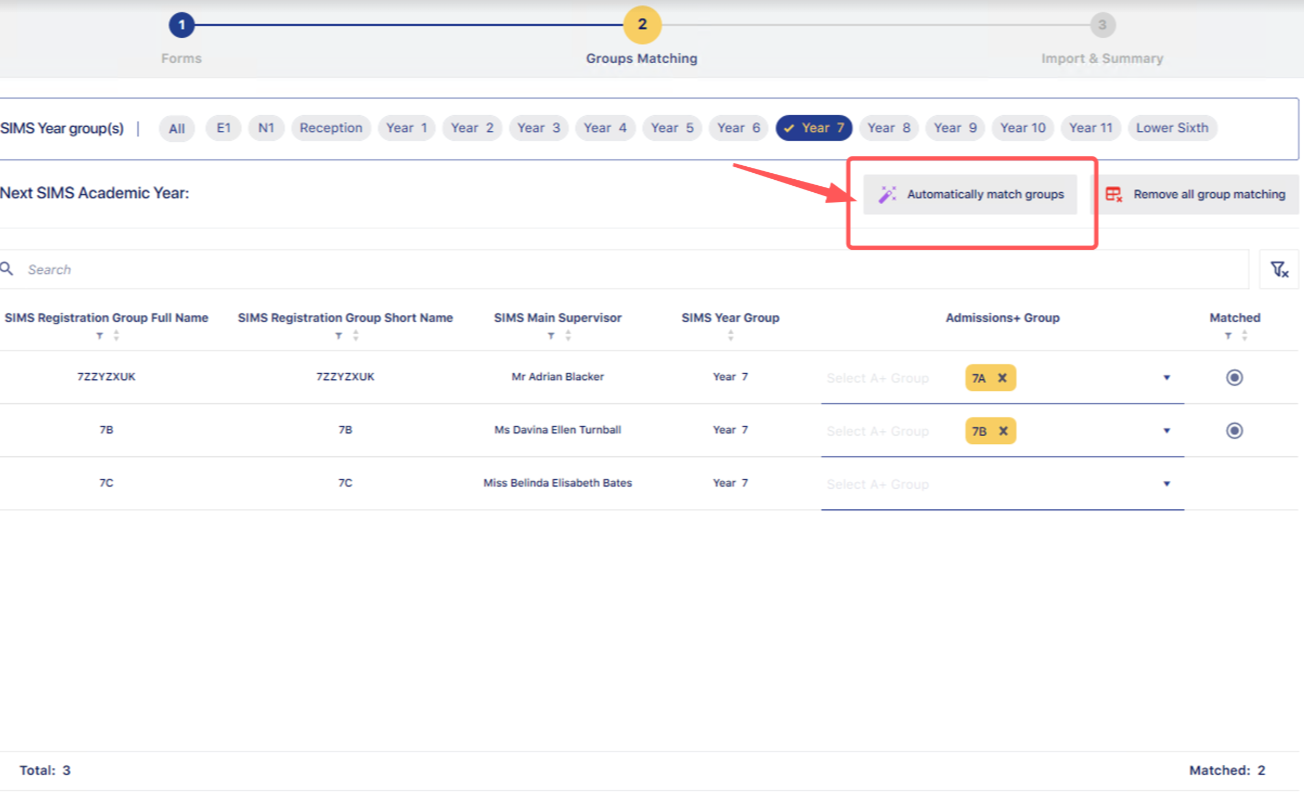Select the All year group chip
1304x792 pixels.
coord(177,128)
